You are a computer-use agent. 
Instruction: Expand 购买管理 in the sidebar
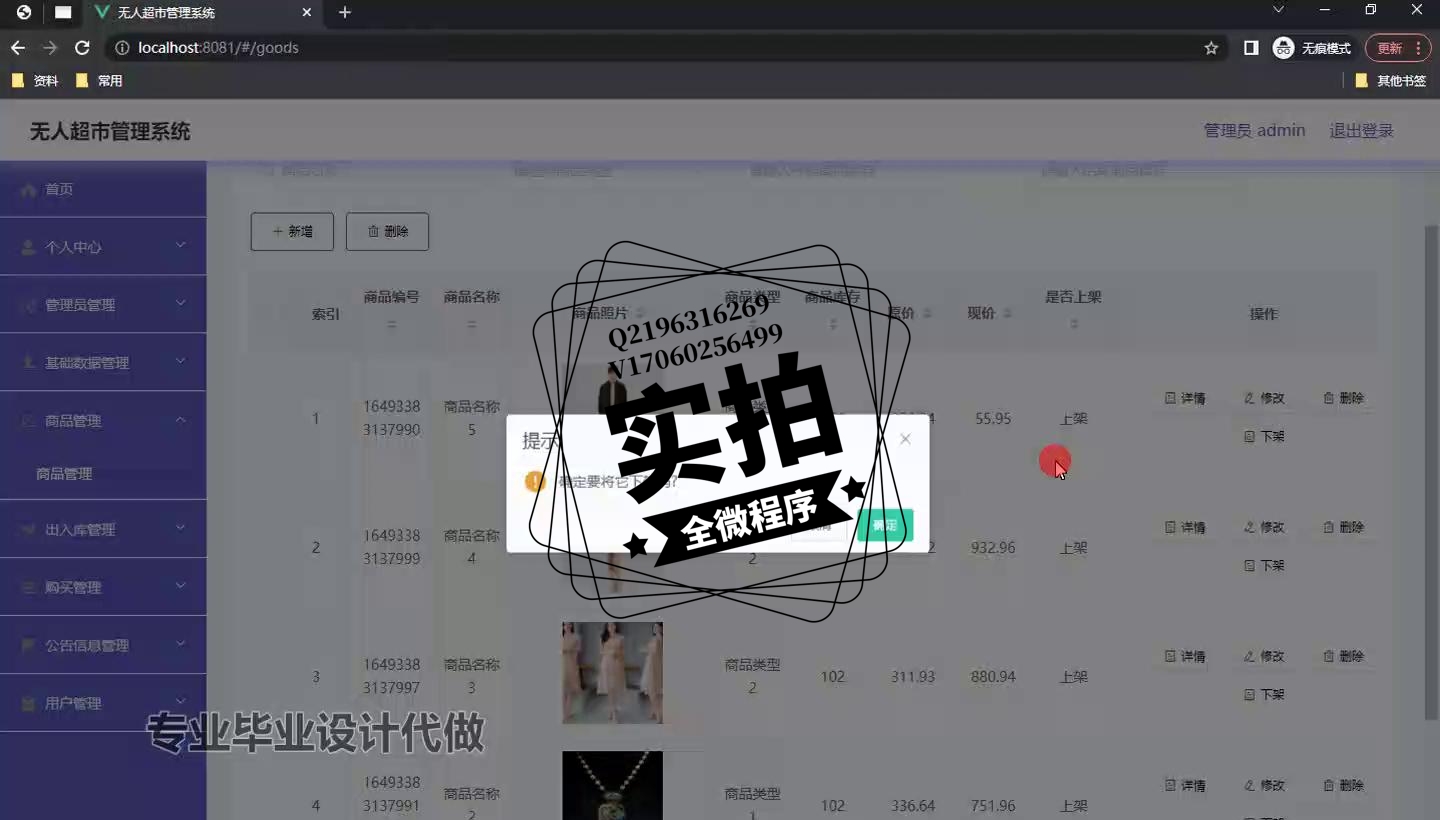pyautogui.click(x=103, y=587)
